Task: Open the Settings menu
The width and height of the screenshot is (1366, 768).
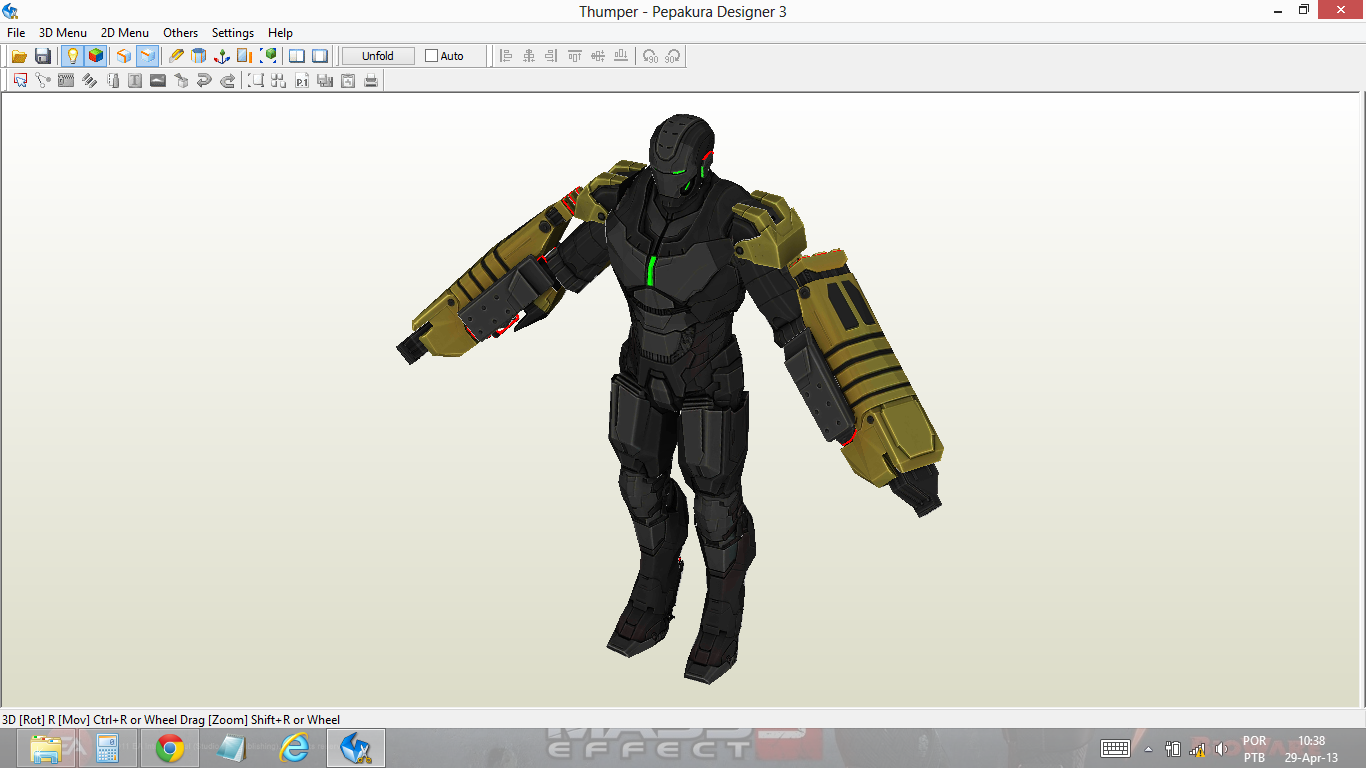Action: click(x=233, y=32)
